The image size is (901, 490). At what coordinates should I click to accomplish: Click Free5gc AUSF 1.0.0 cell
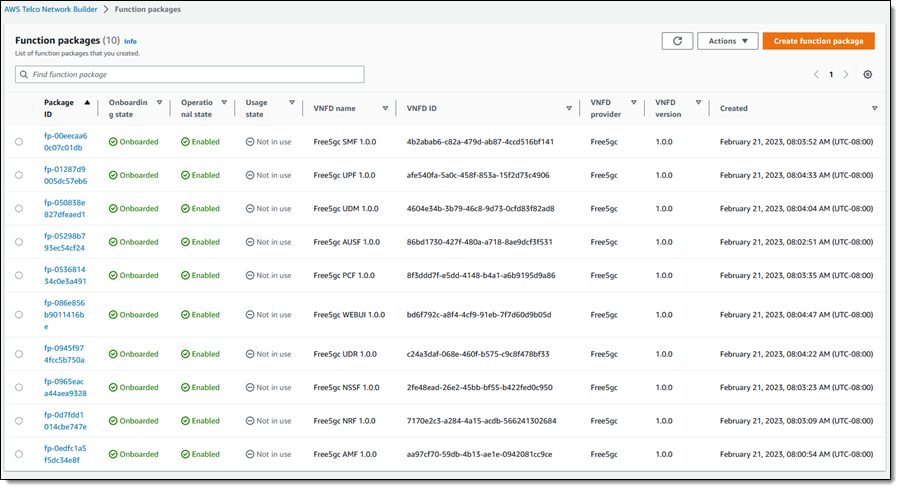pos(346,242)
